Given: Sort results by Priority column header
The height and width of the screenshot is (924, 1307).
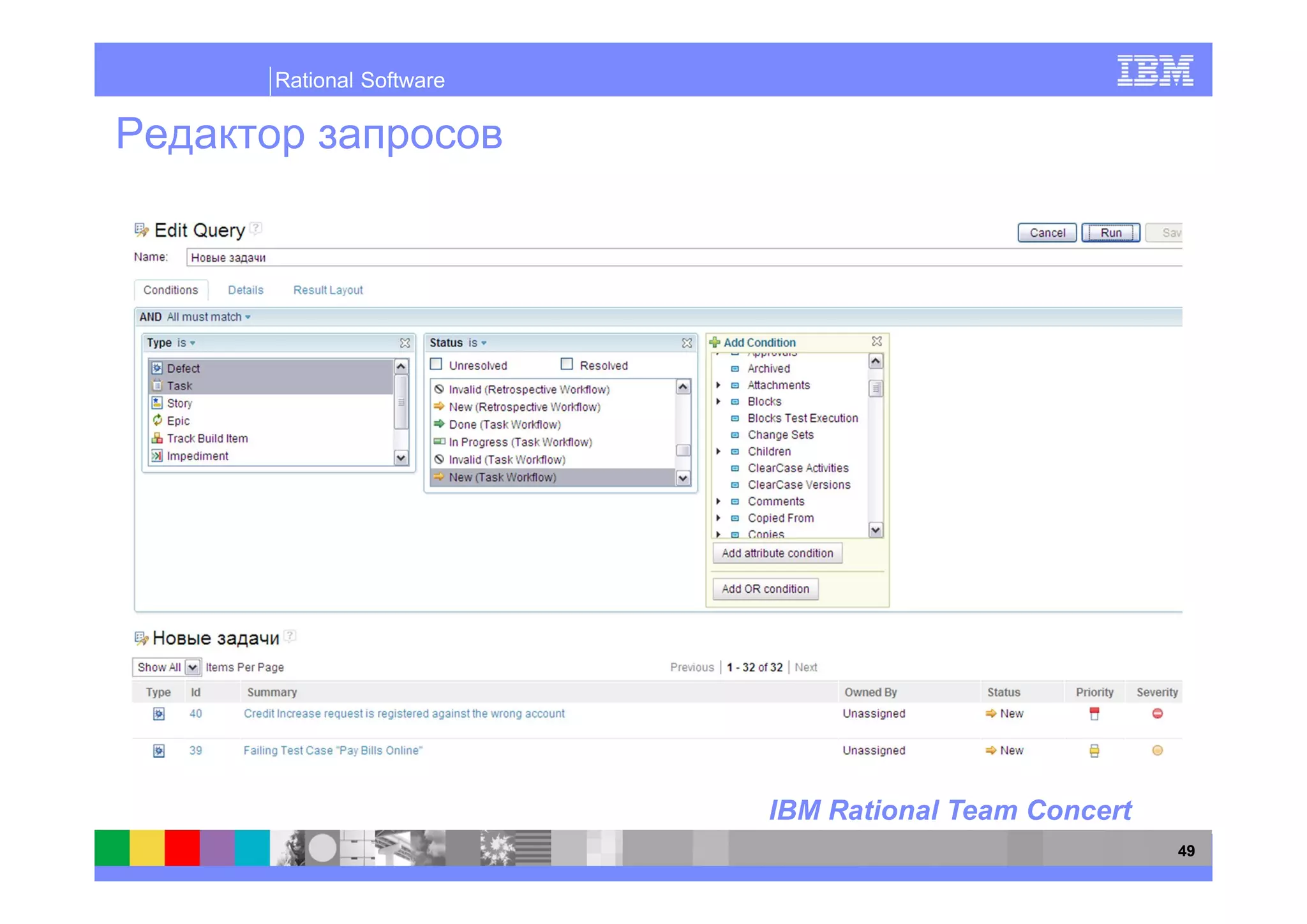Looking at the screenshot, I should click(1094, 692).
